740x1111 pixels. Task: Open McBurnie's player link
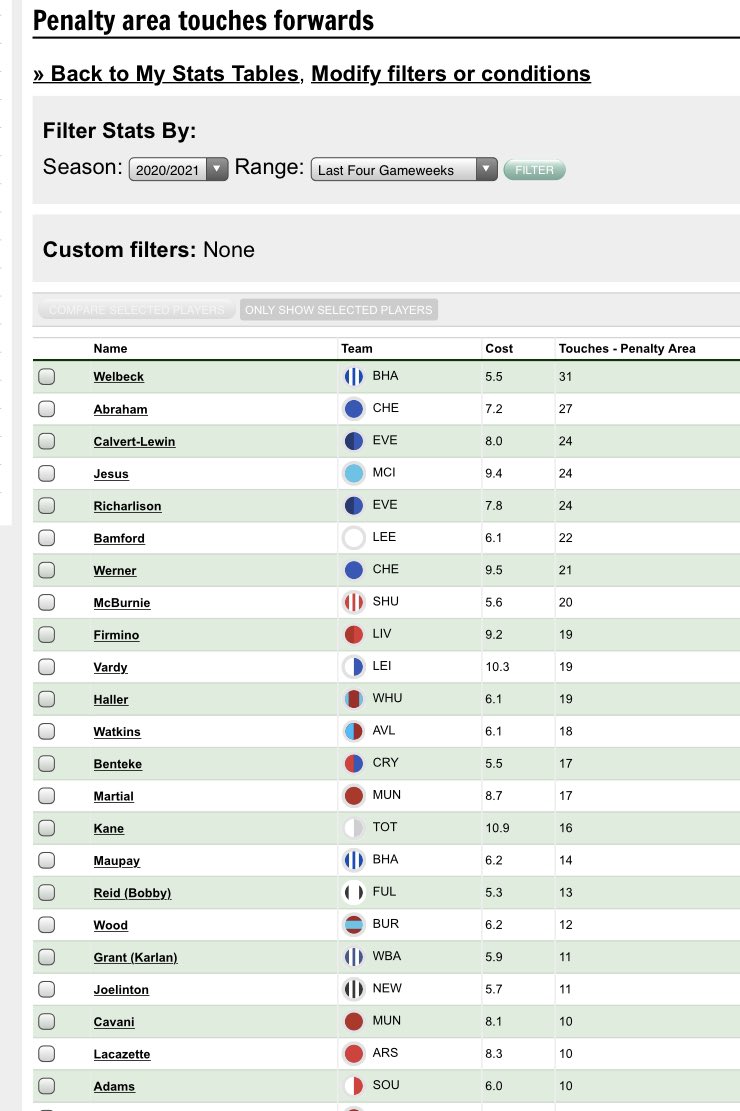[x=122, y=603]
